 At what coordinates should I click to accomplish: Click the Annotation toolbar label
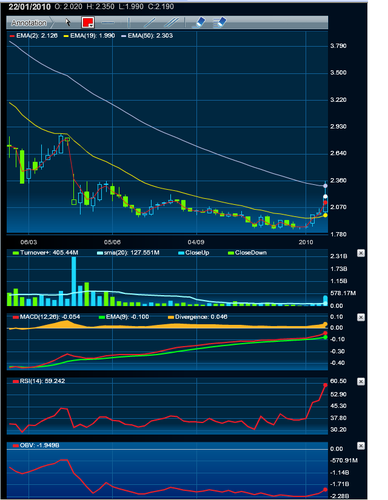pos(29,23)
